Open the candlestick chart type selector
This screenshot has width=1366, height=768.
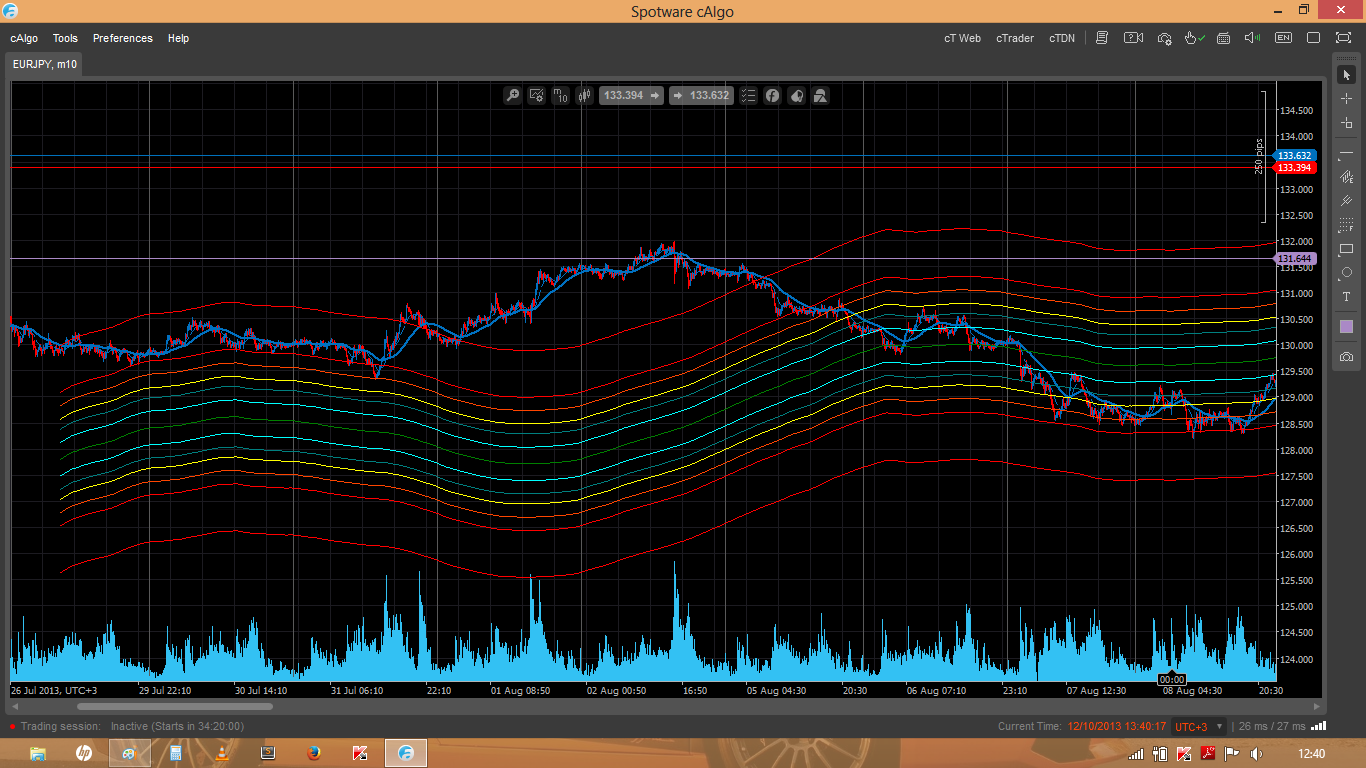click(x=584, y=96)
